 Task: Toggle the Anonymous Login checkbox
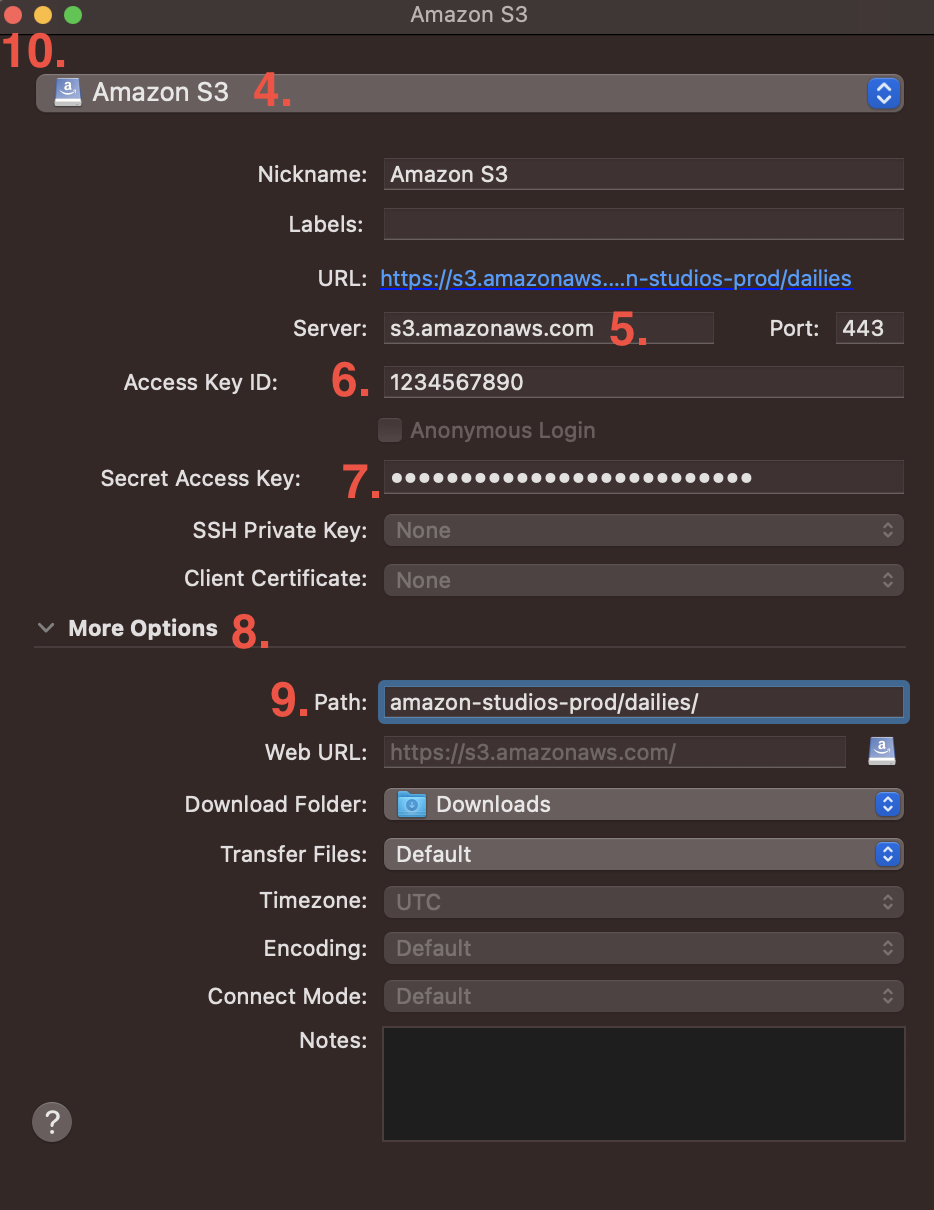point(390,430)
